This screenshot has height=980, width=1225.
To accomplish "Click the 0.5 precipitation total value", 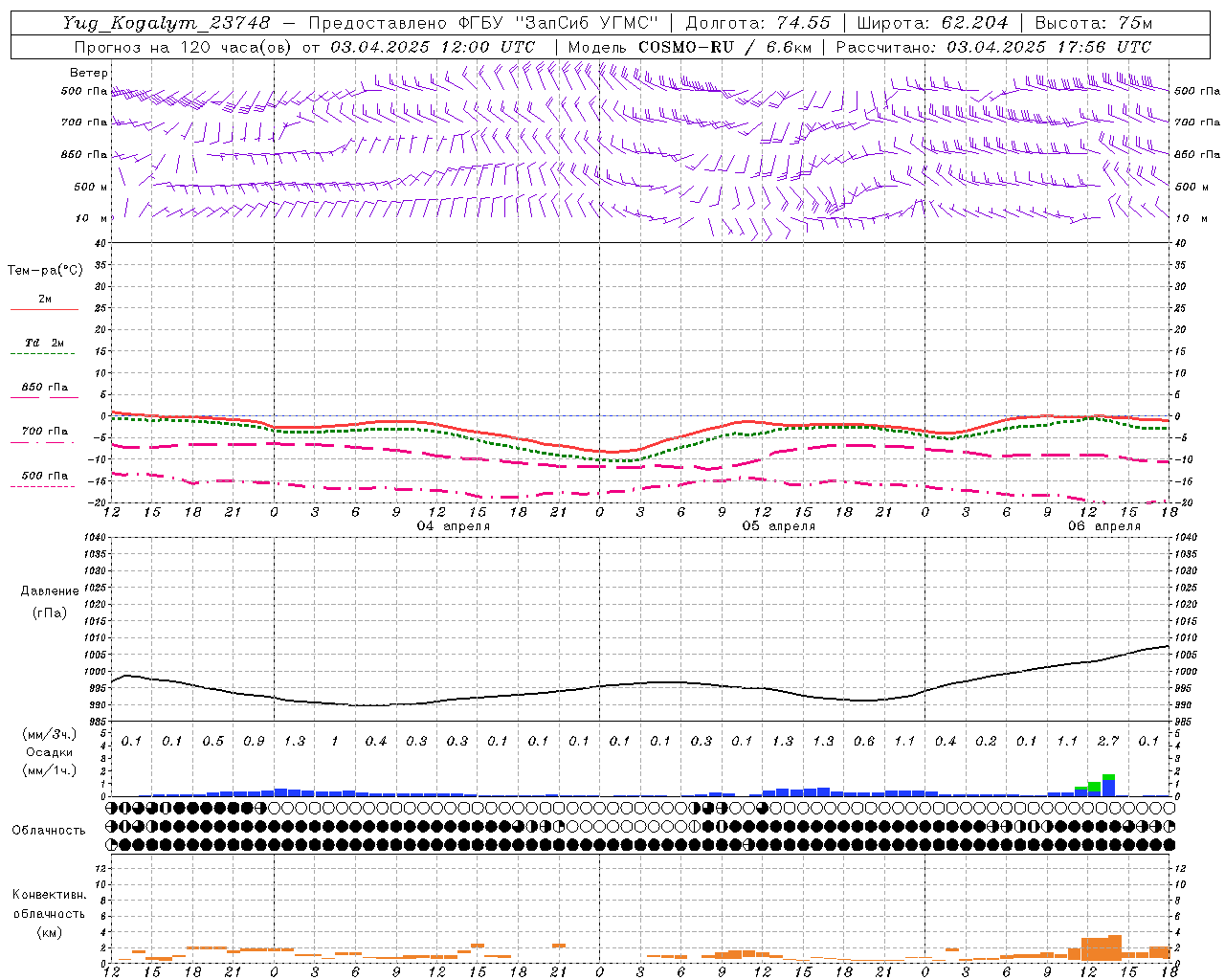I will [213, 742].
